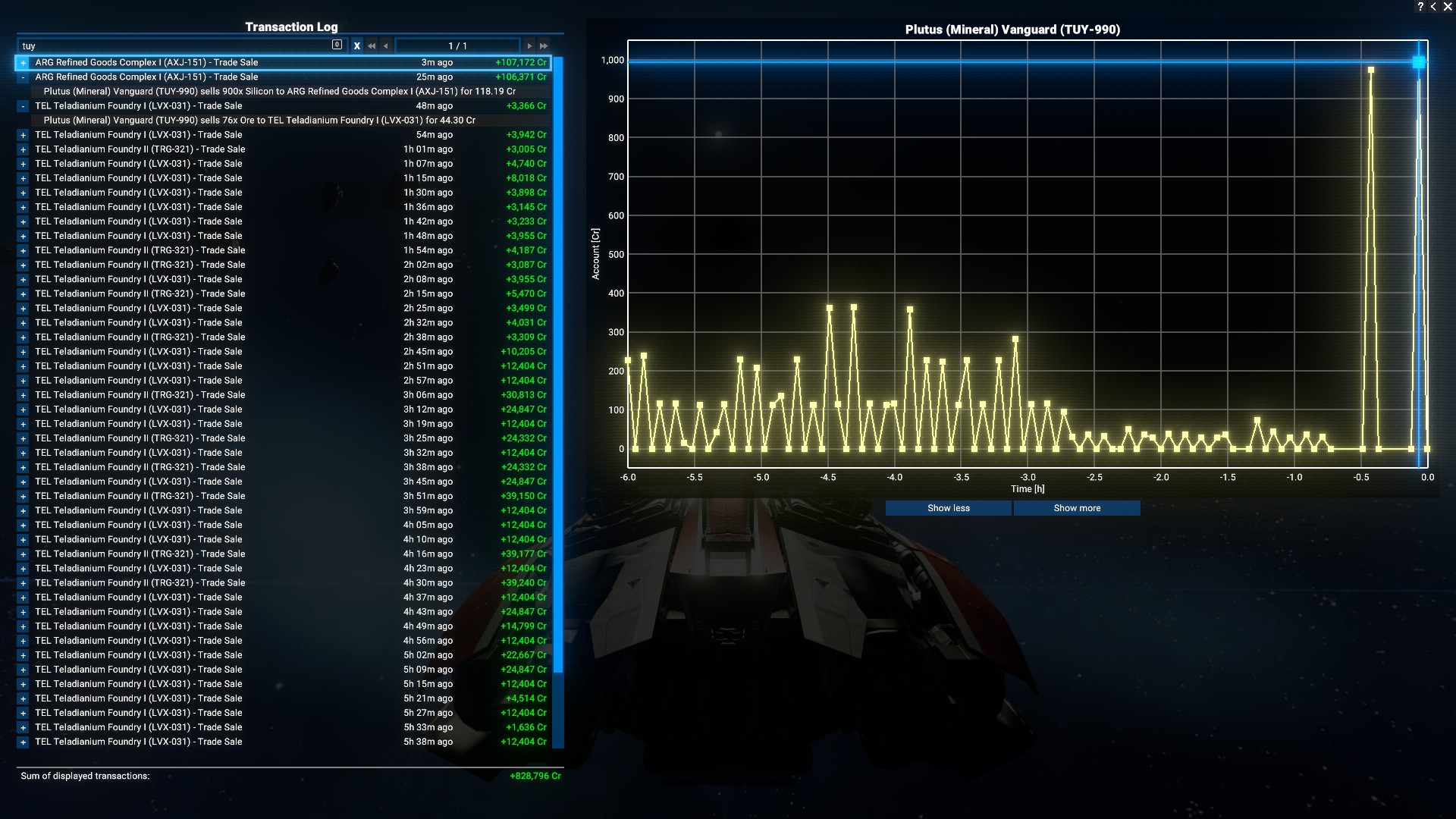Click the page indicator box showing 1 / 1

click(x=457, y=45)
